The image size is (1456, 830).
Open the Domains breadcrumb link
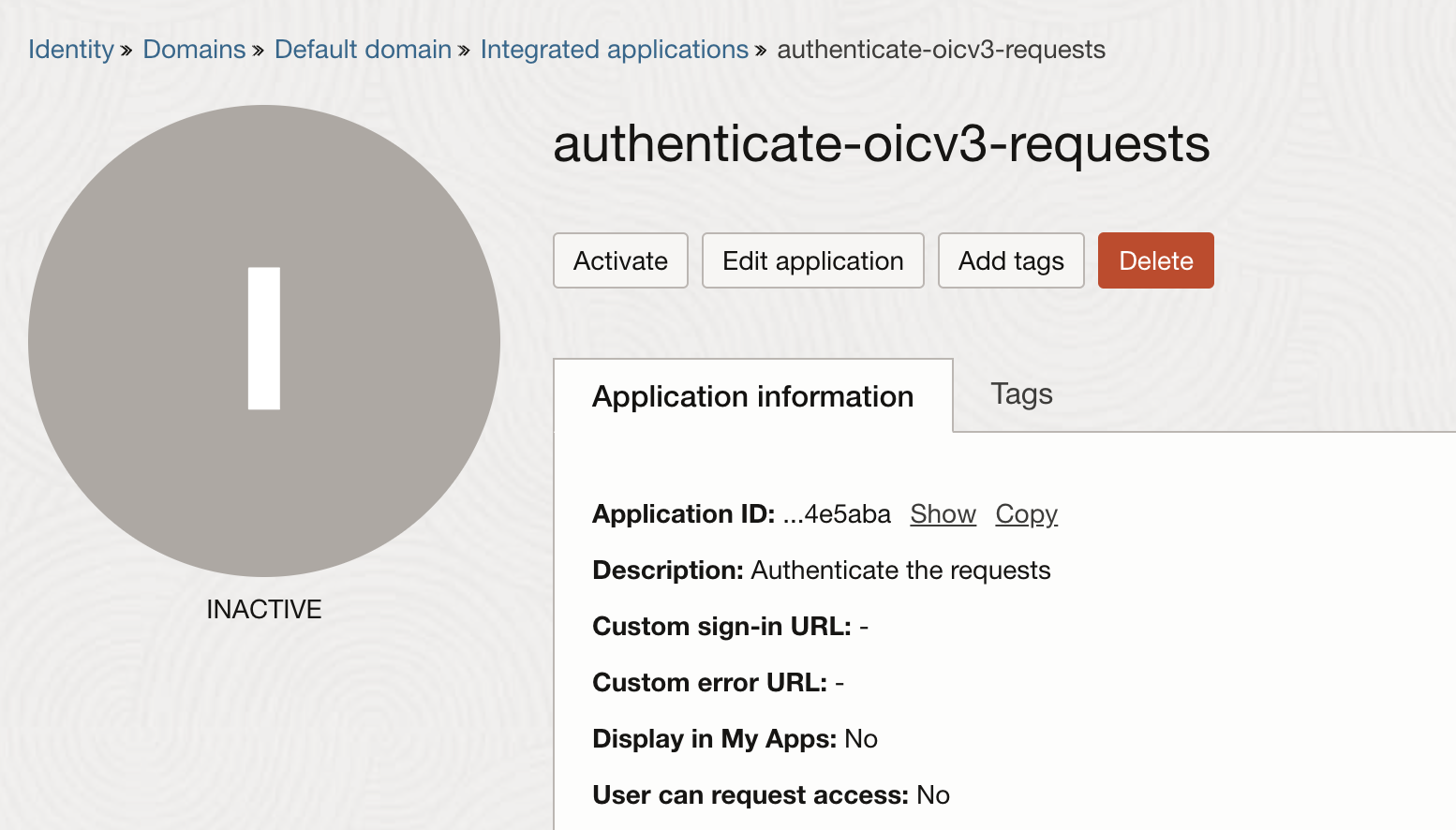coord(194,50)
